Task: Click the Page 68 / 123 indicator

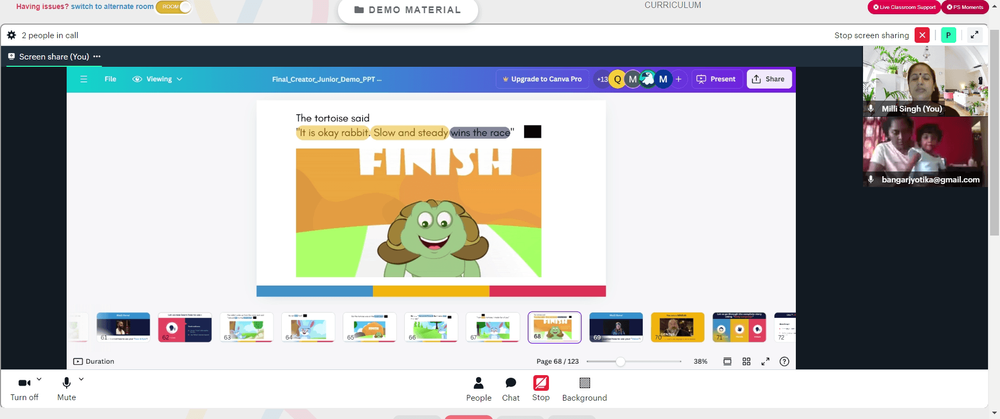Action: pos(557,361)
